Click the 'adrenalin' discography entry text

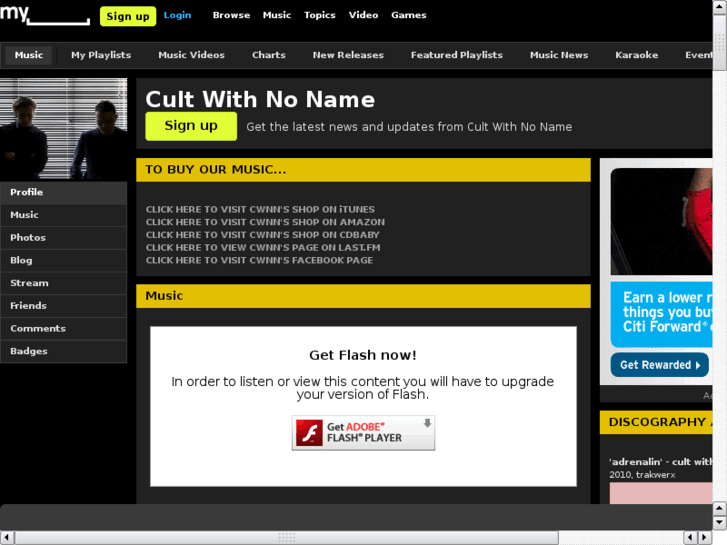(x=660, y=462)
